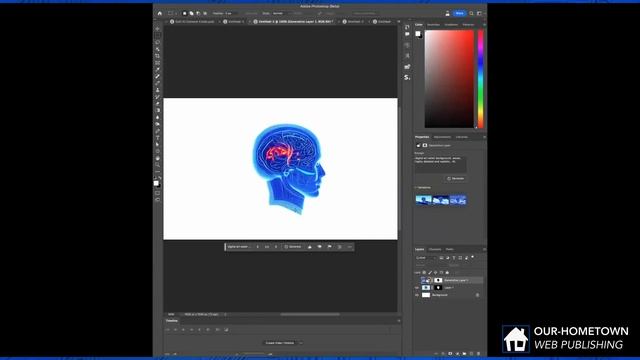Open the search icon next to Share
This screenshot has width=640, height=360.
point(471,13)
